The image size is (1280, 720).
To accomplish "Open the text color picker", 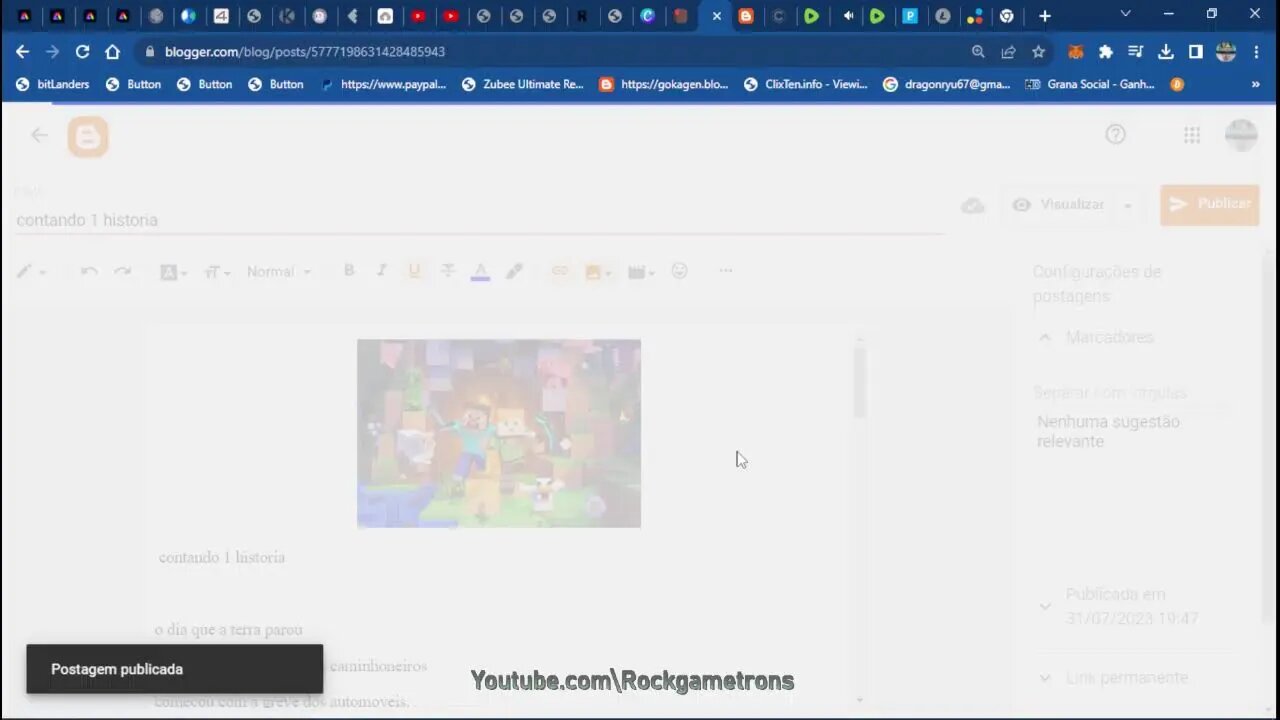I will pyautogui.click(x=480, y=272).
